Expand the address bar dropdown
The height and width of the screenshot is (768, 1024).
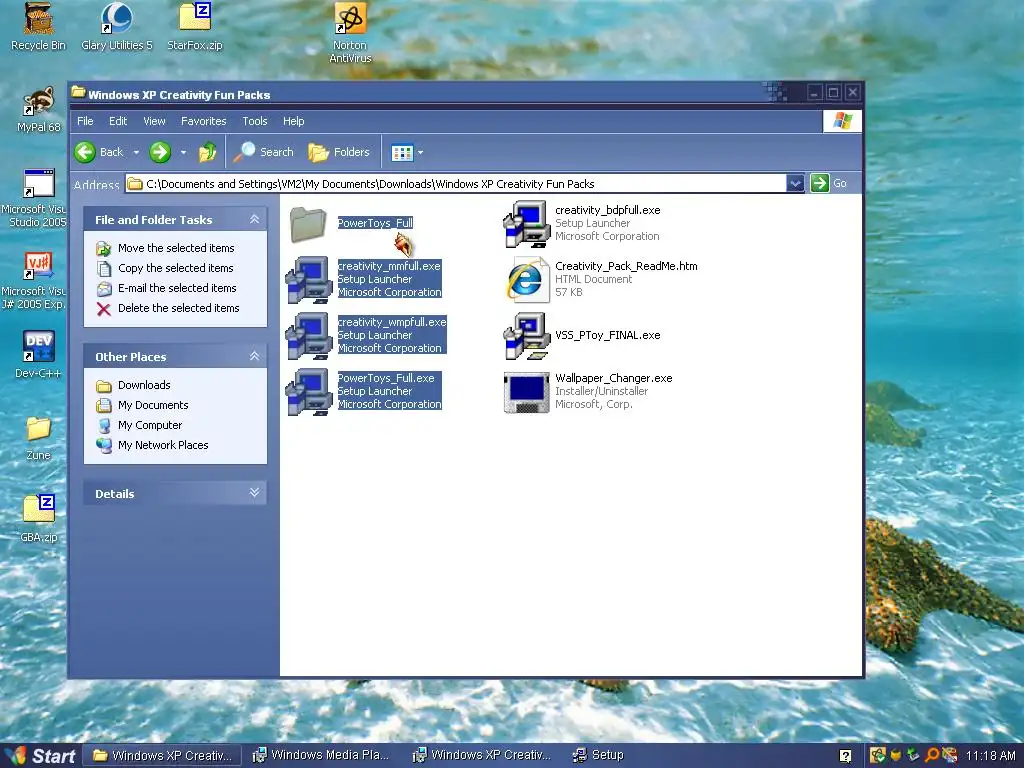(795, 184)
